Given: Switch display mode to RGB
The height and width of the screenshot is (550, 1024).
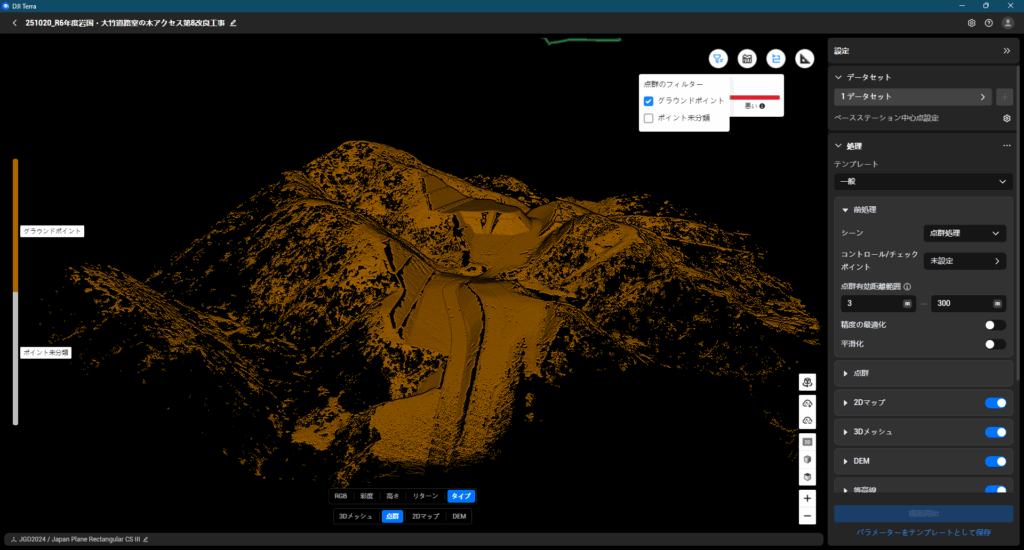Looking at the screenshot, I should [x=342, y=496].
